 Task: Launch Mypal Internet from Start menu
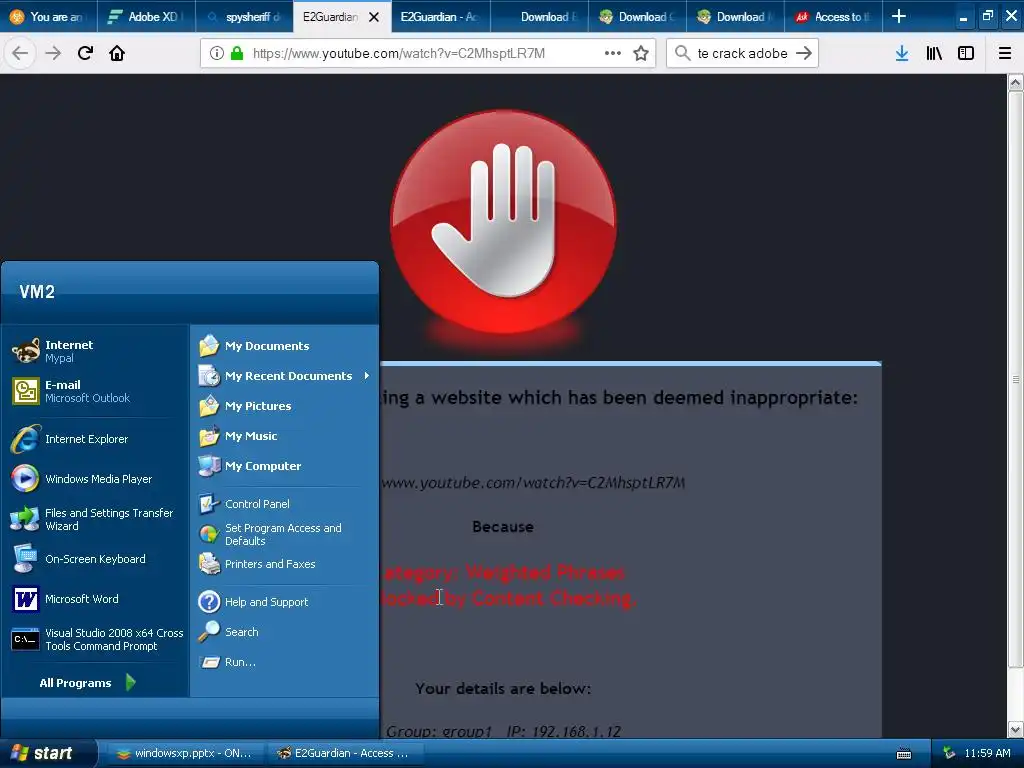tap(95, 351)
